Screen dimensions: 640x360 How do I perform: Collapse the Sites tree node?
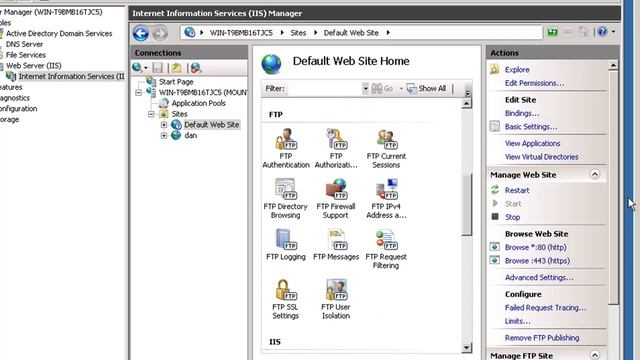tap(151, 114)
